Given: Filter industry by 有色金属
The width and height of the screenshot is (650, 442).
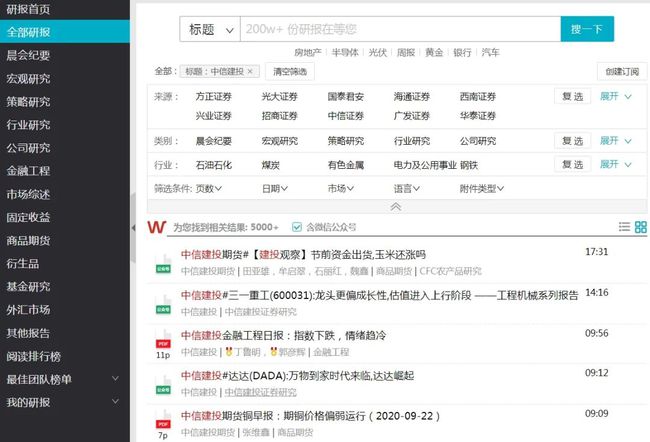Looking at the screenshot, I should [346, 165].
